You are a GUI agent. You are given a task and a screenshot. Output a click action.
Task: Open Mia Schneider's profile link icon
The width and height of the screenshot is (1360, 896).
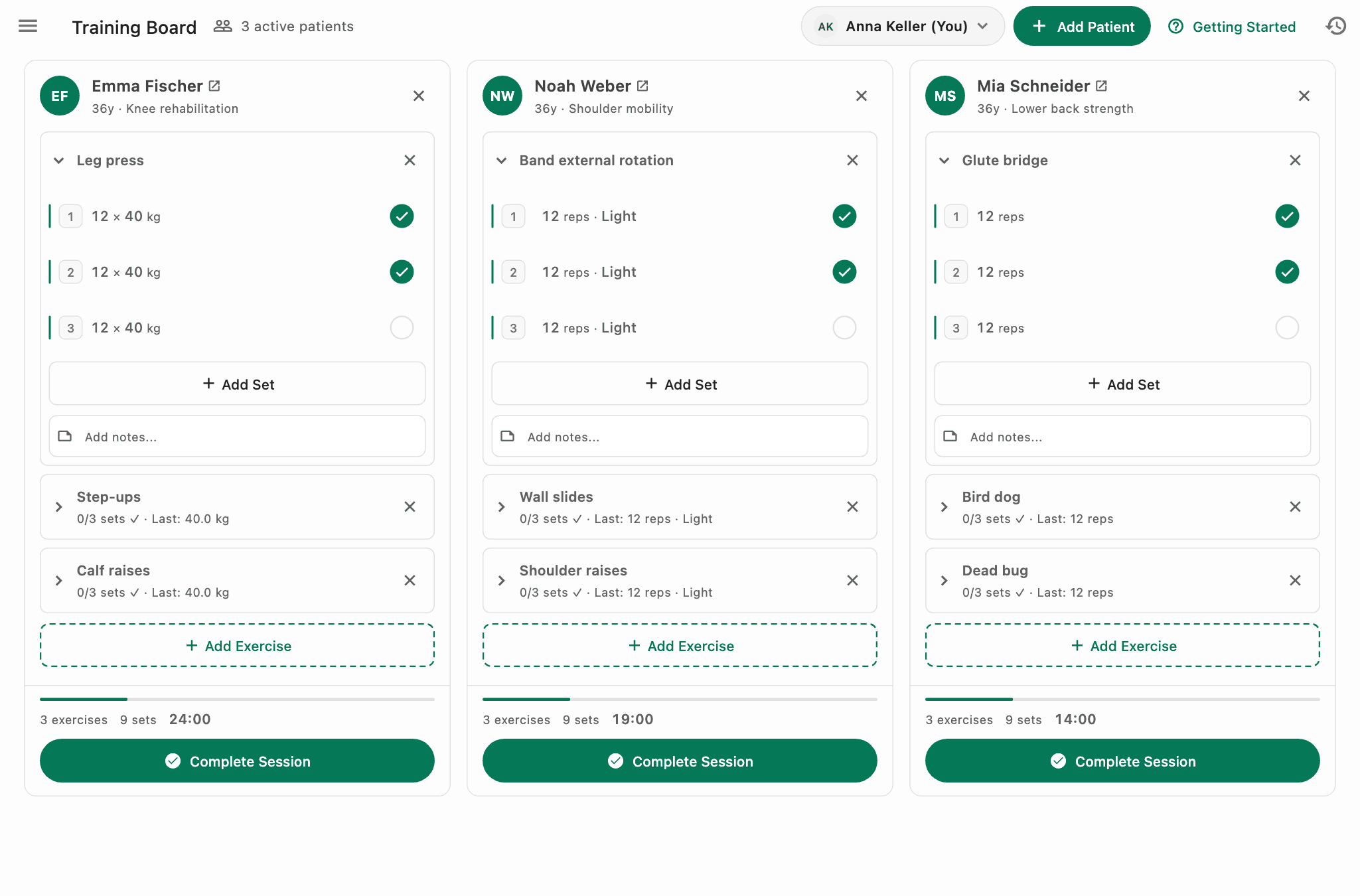coord(1102,86)
